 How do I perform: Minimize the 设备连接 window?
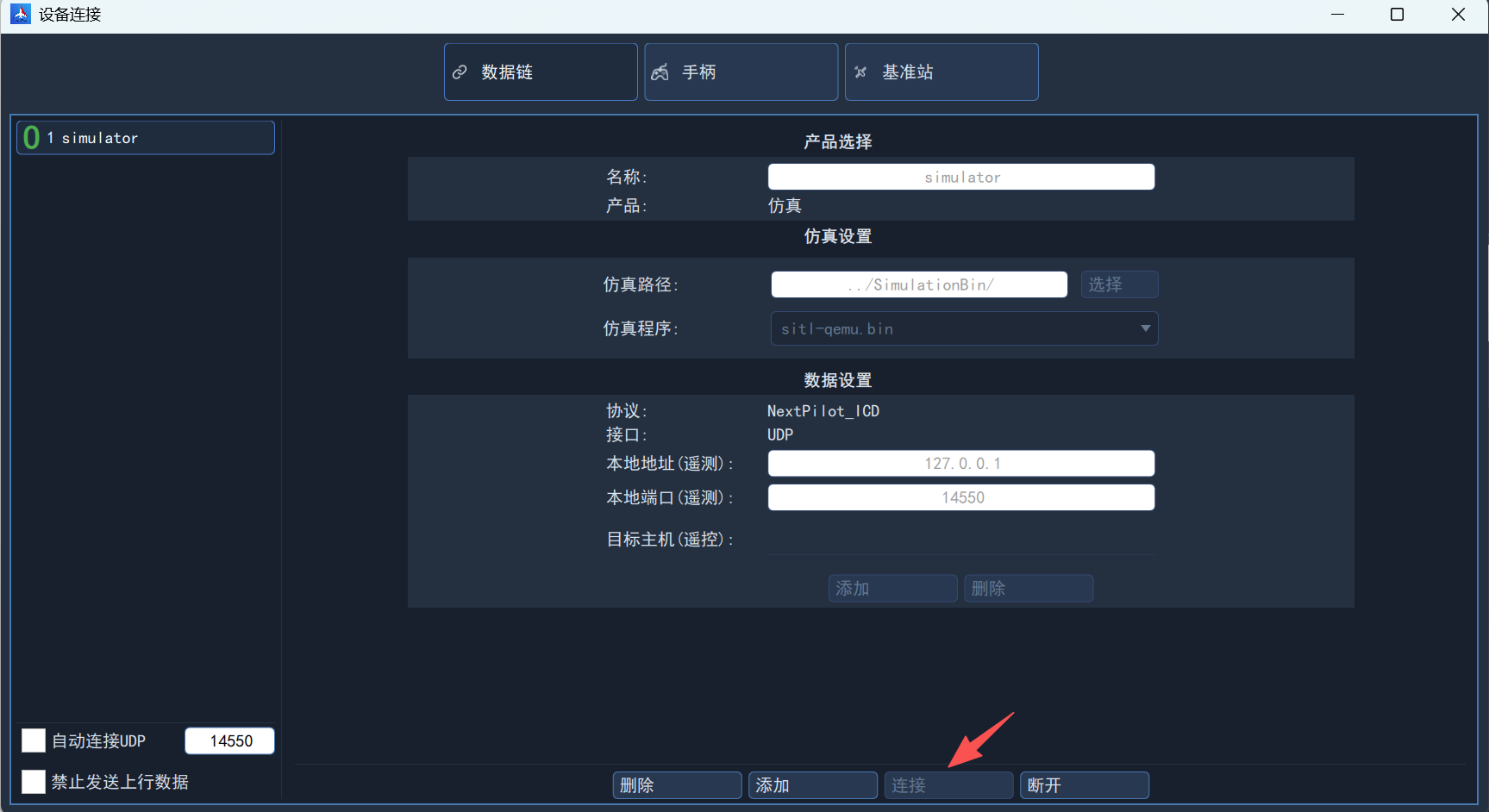pos(1338,15)
